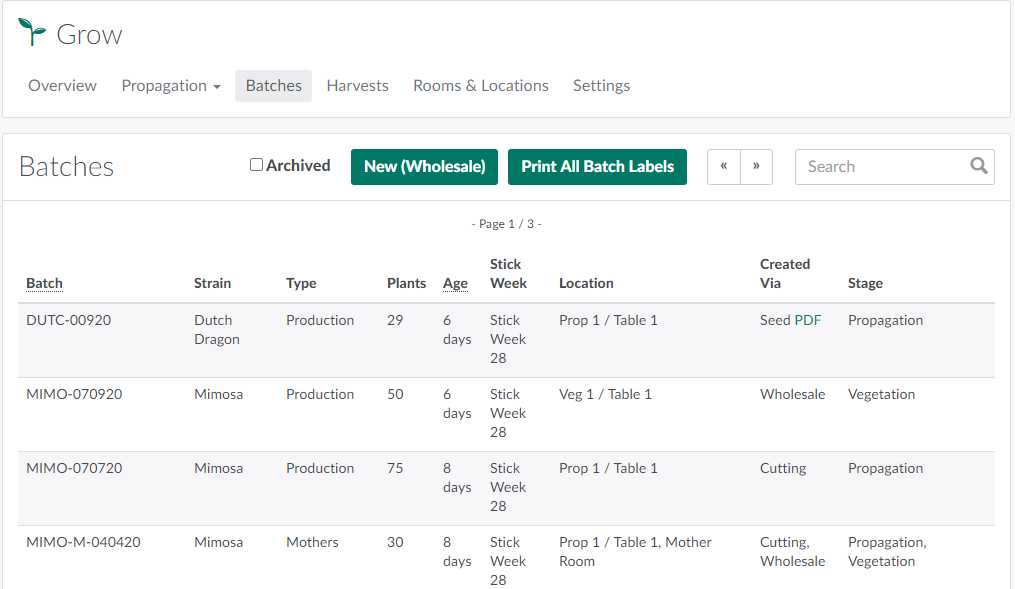Click the search magnifier icon

coord(979,166)
